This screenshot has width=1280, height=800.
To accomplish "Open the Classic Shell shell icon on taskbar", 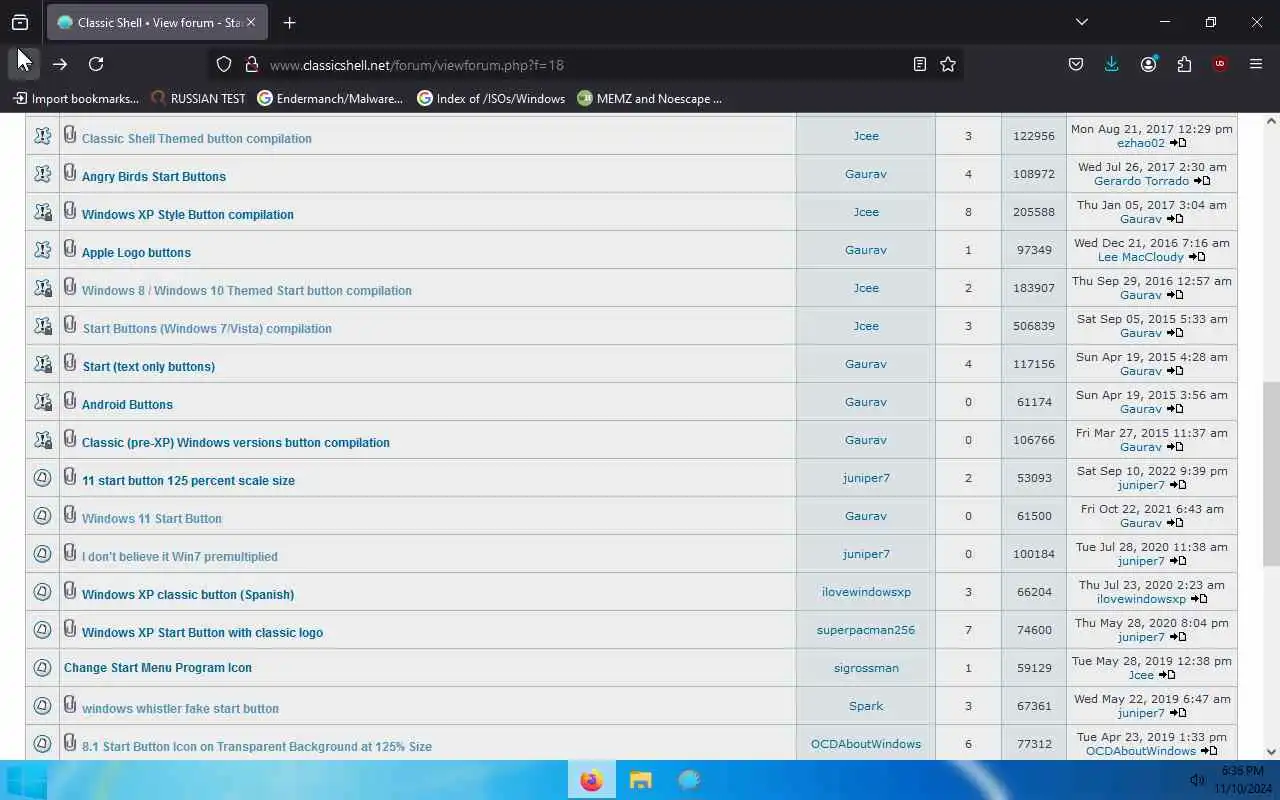I will pos(689,780).
